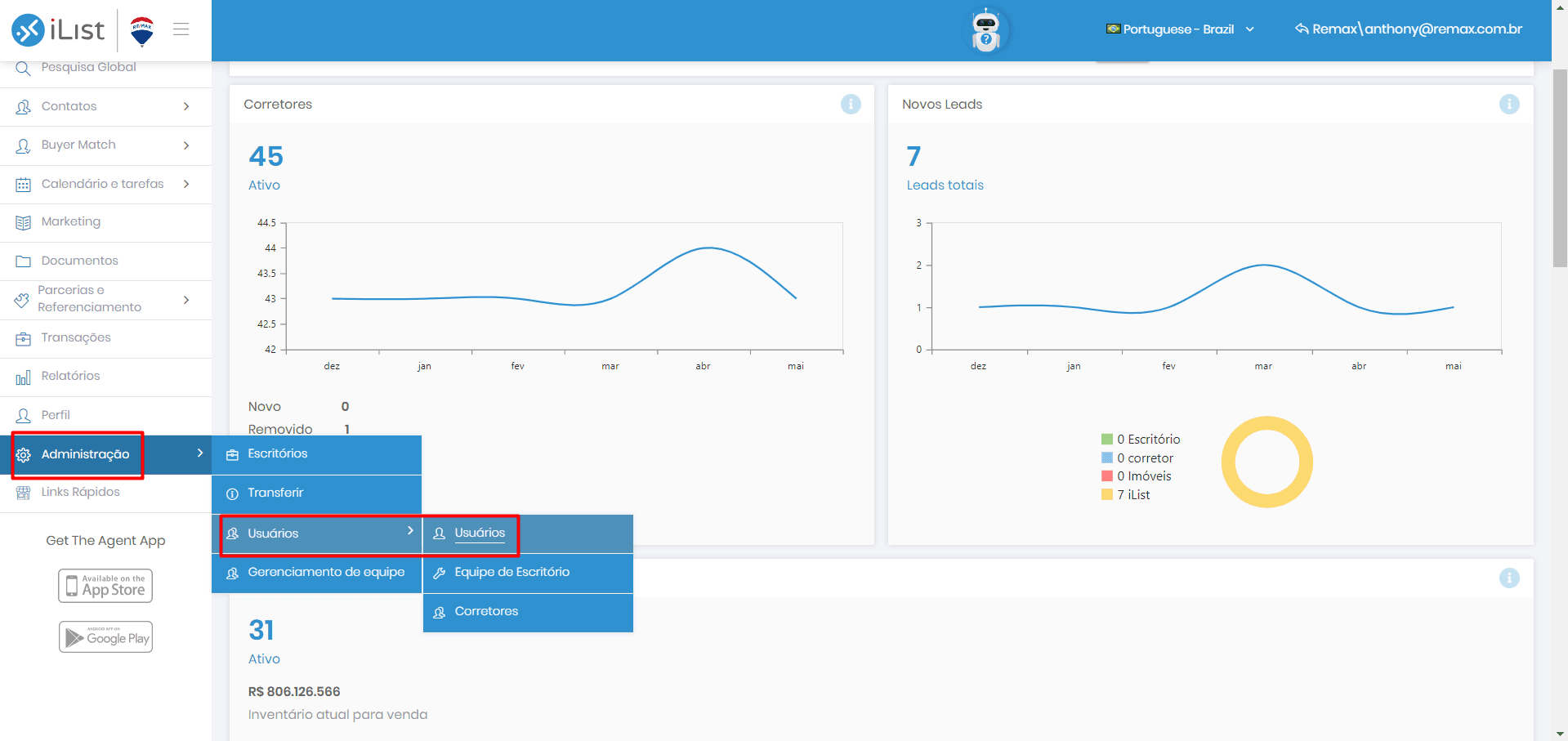Click the Equipe de Escritório wrench icon

pyautogui.click(x=439, y=573)
